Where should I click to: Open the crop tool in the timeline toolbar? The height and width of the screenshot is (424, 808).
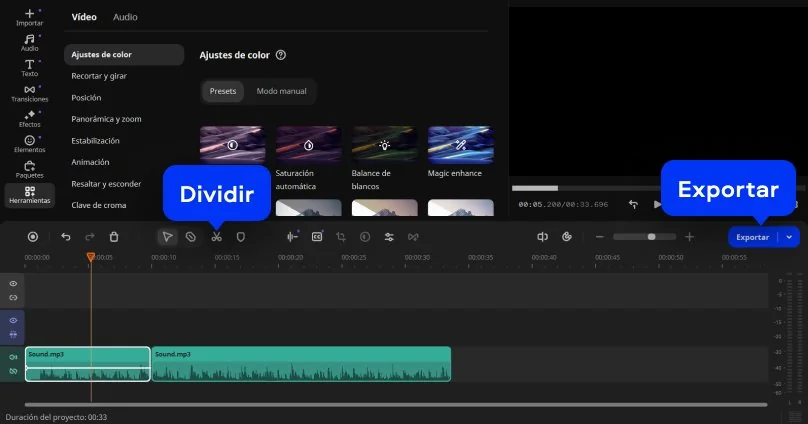pos(341,237)
